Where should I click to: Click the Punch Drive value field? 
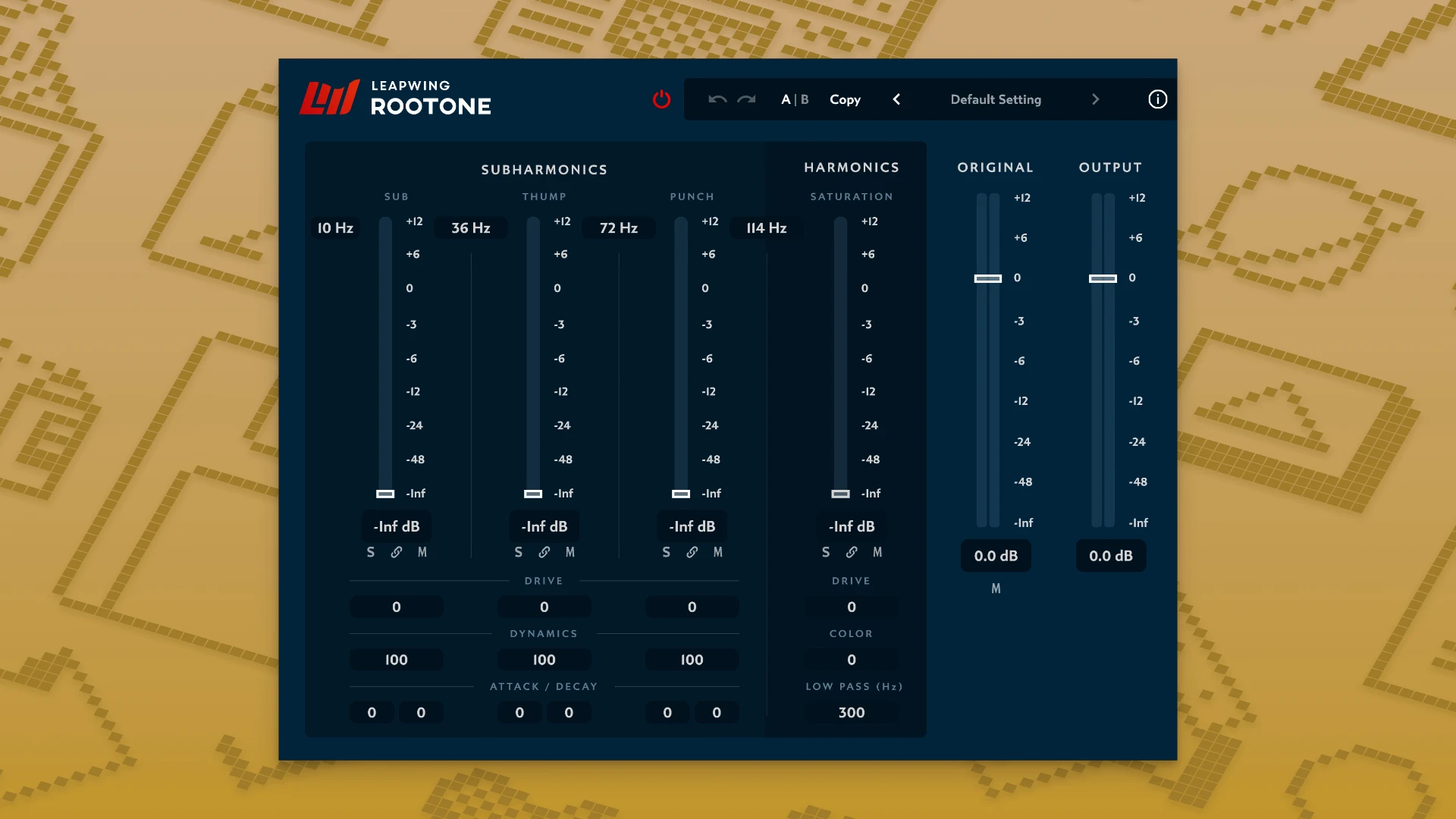tap(692, 607)
